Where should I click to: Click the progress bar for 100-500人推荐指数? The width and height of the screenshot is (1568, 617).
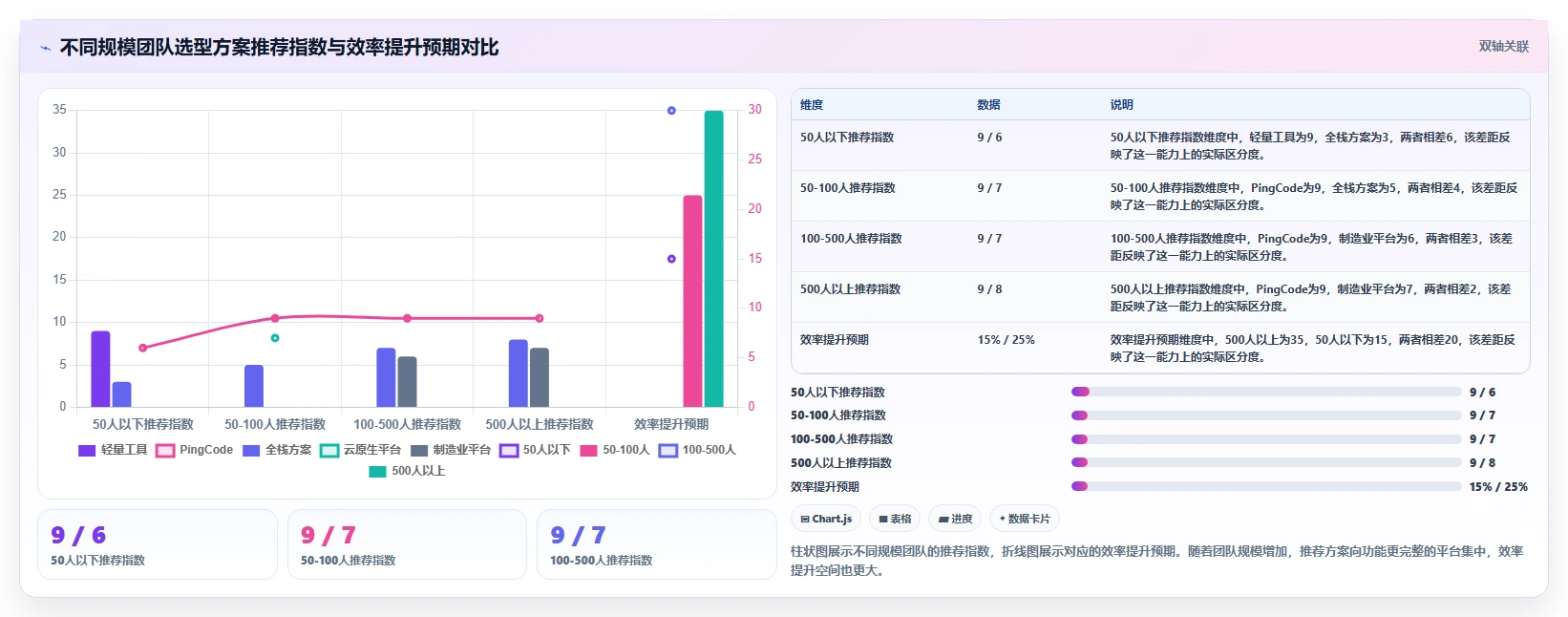pyautogui.click(x=1266, y=439)
